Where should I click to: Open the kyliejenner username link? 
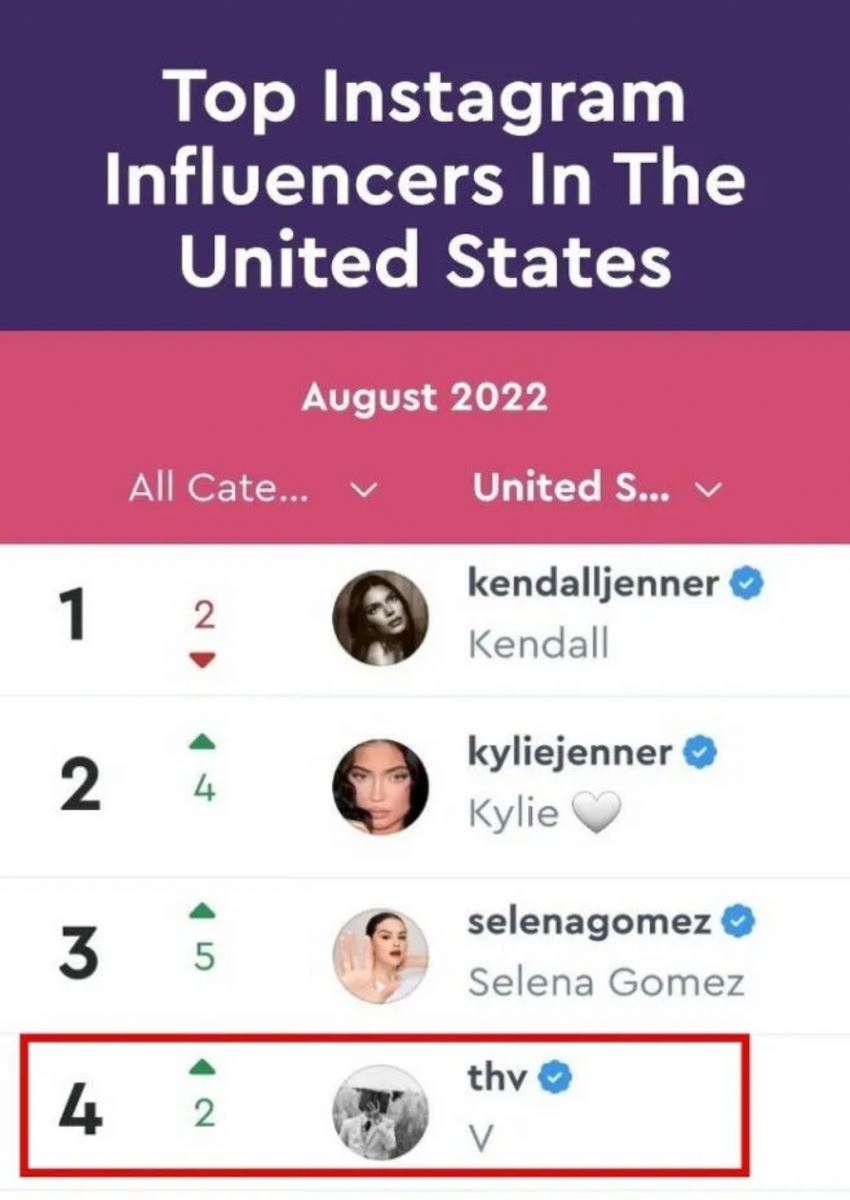[569, 752]
